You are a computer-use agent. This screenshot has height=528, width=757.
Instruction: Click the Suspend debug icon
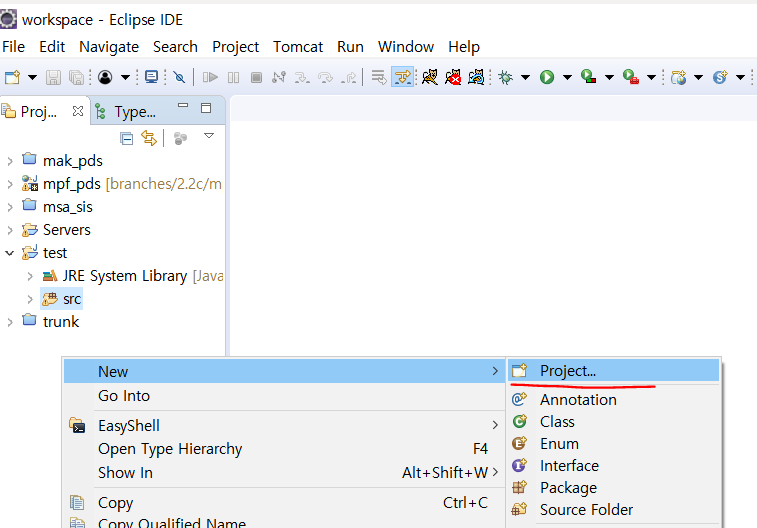(233, 77)
